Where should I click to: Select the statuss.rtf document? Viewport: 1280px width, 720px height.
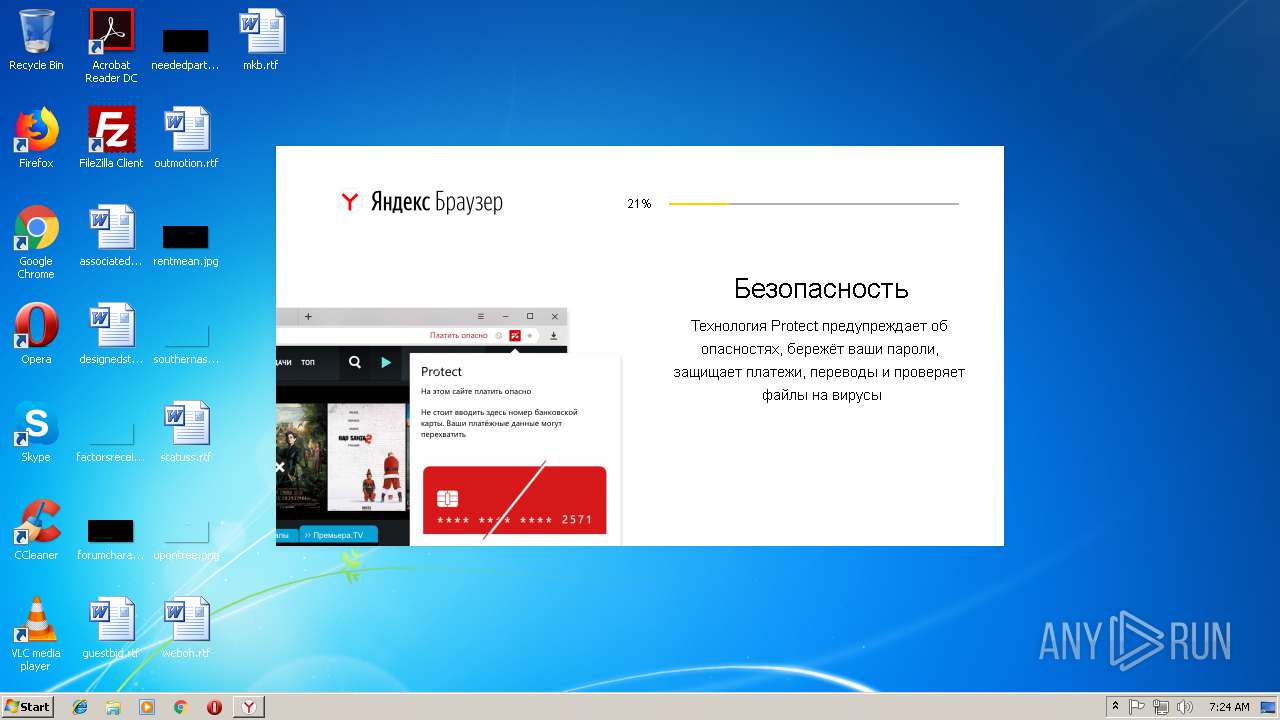click(186, 432)
